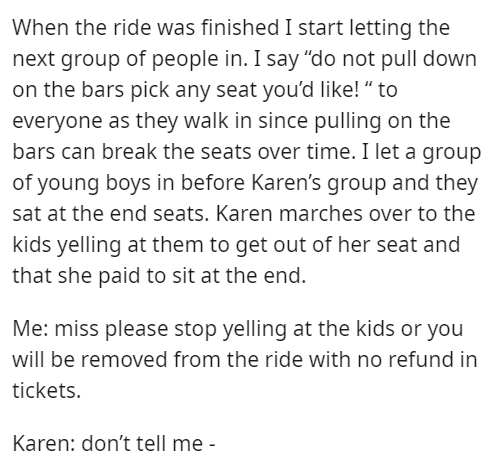The width and height of the screenshot is (491, 467).
Task: Click the word "break" in the paragraph
Action: click(x=129, y=152)
